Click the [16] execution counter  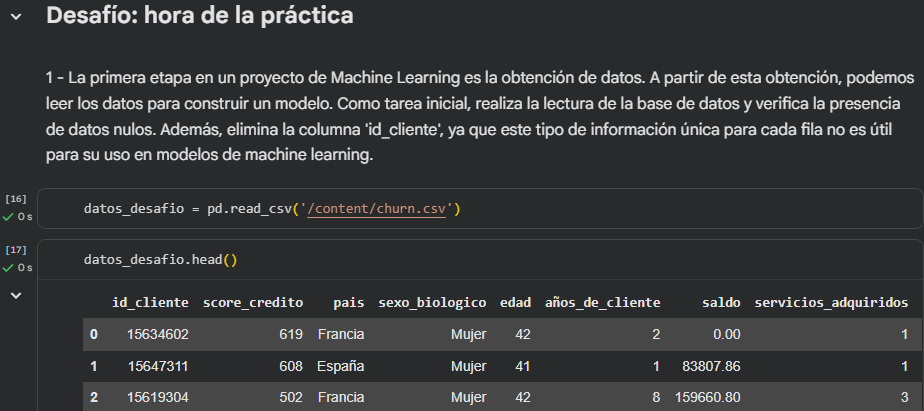[x=16, y=199]
